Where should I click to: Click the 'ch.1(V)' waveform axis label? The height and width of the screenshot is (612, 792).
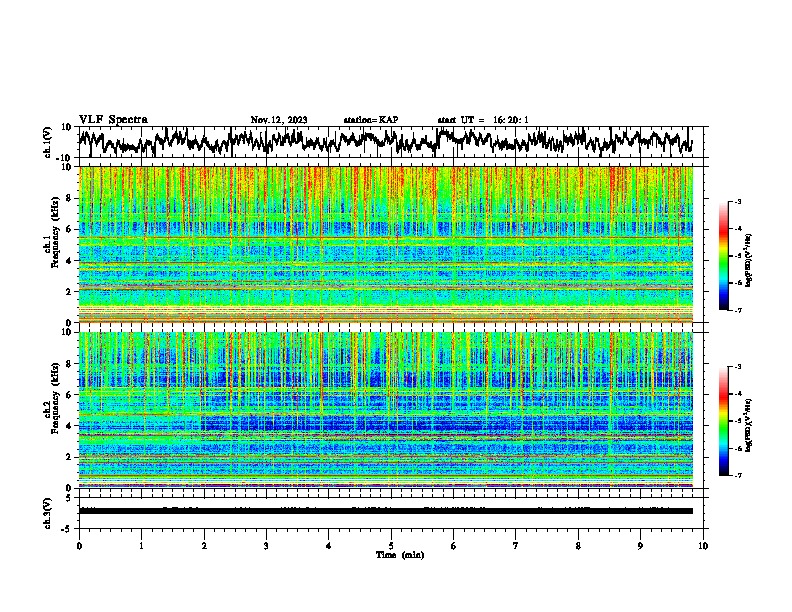tap(48, 142)
